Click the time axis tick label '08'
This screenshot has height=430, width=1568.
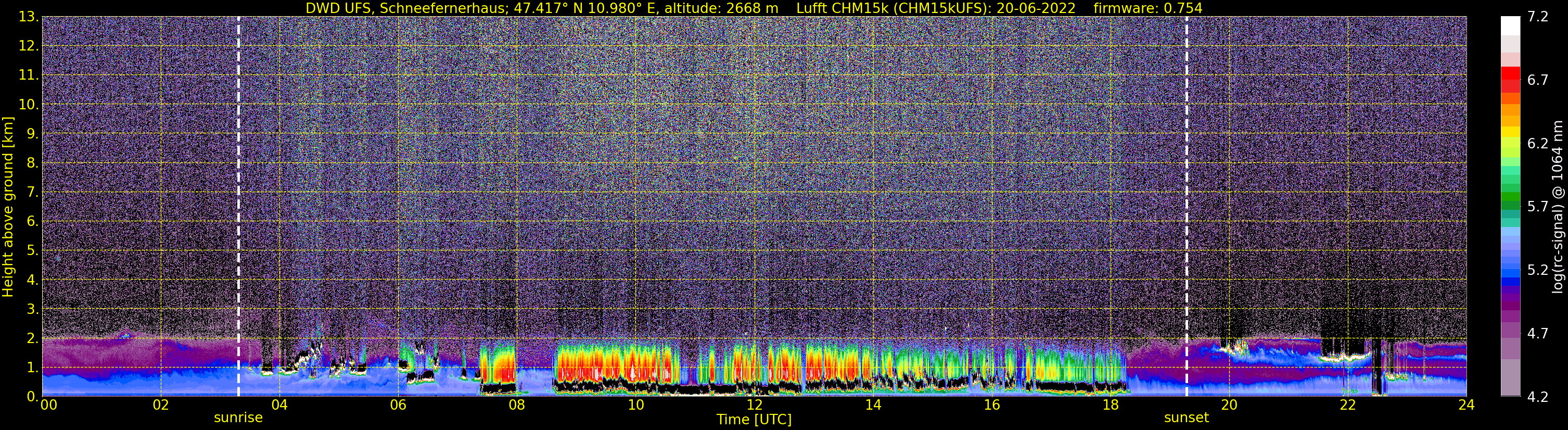(x=517, y=405)
